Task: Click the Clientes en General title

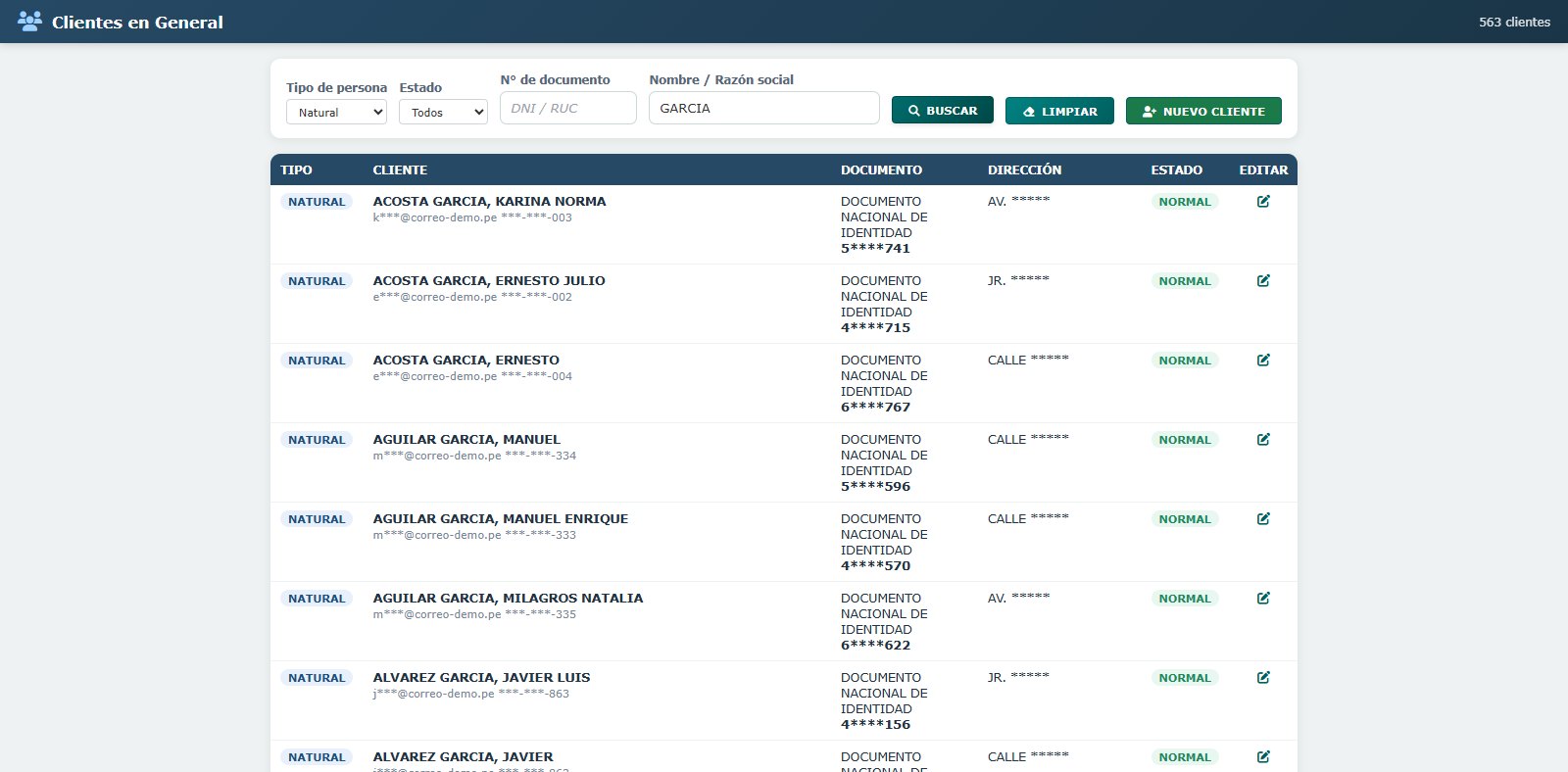Action: click(x=137, y=22)
